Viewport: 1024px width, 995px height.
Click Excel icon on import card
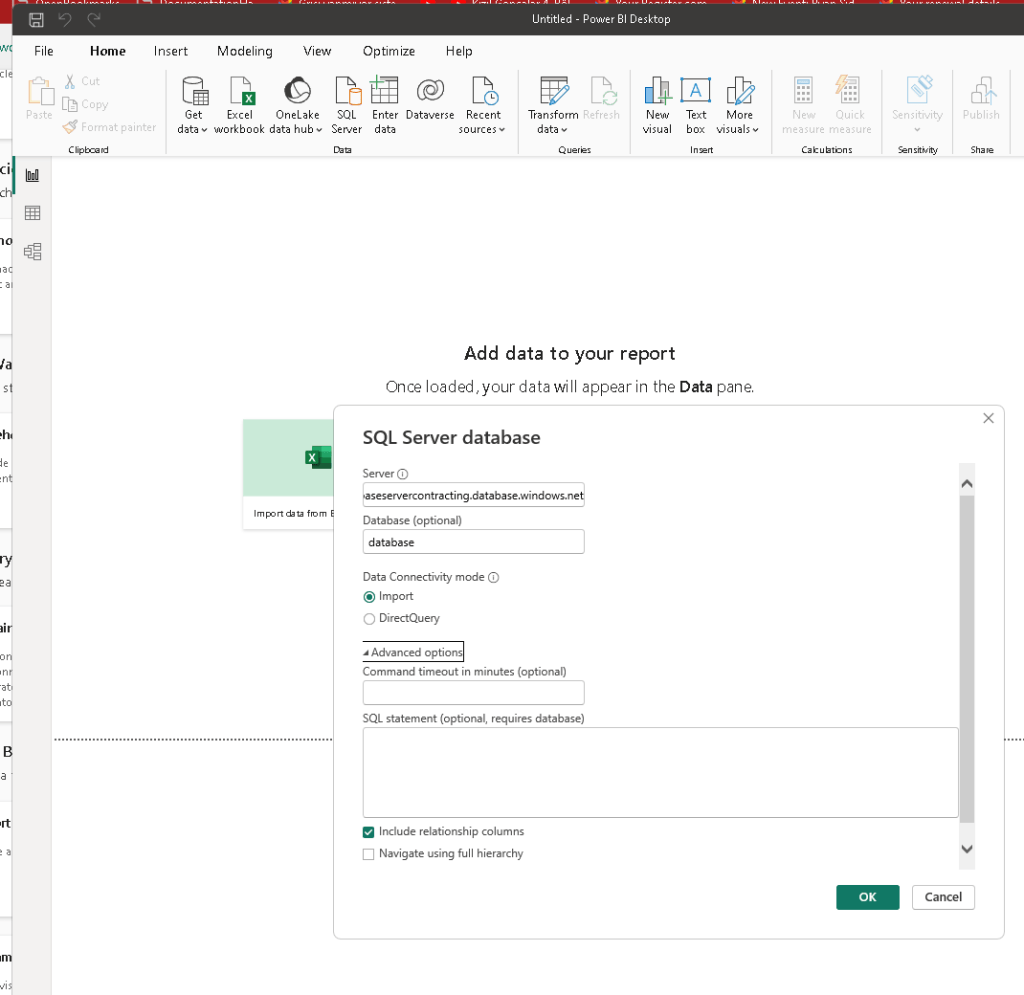pyautogui.click(x=319, y=457)
